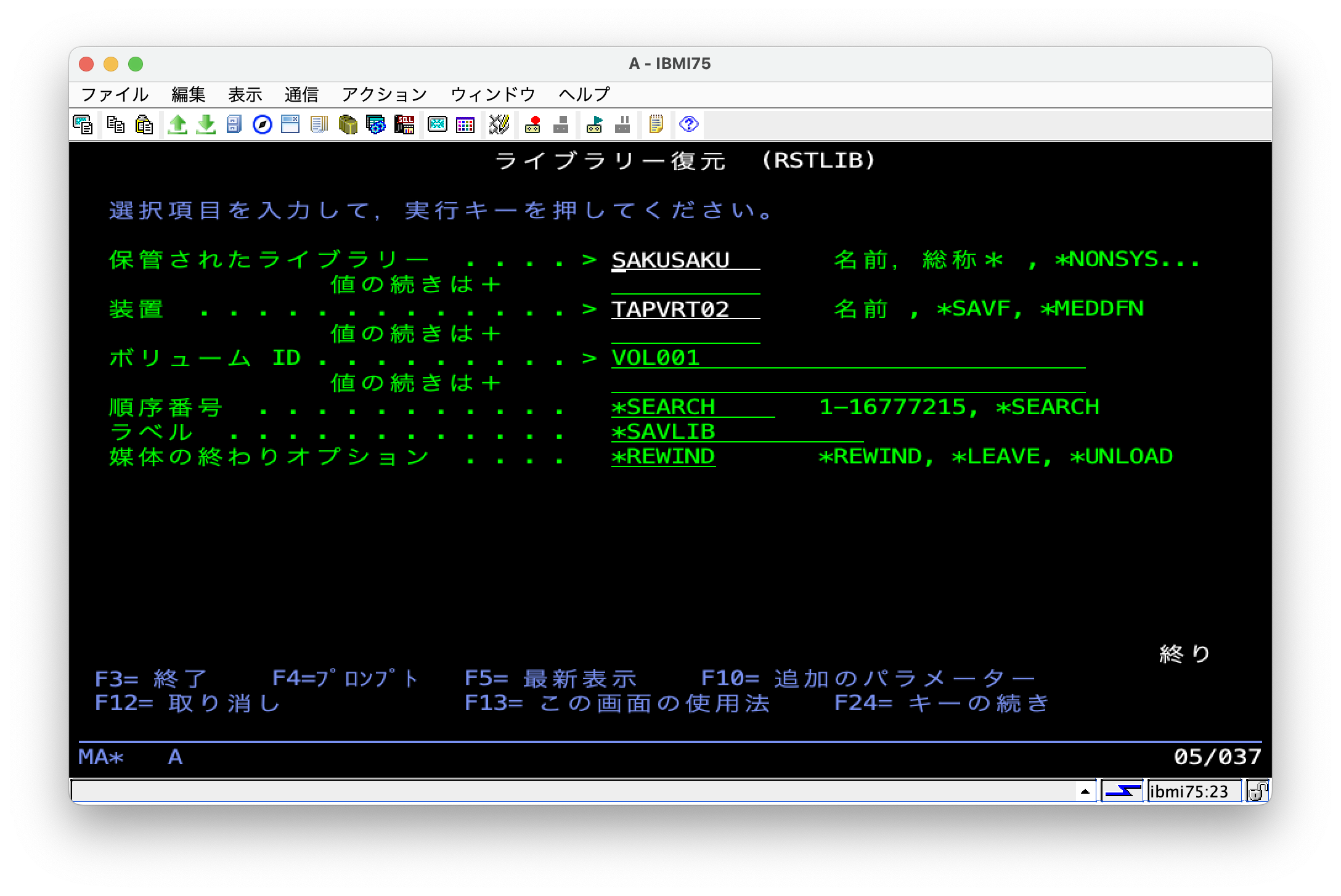Start recording a macro with the red-dot icon
This screenshot has height=896, width=1341.
[x=533, y=124]
